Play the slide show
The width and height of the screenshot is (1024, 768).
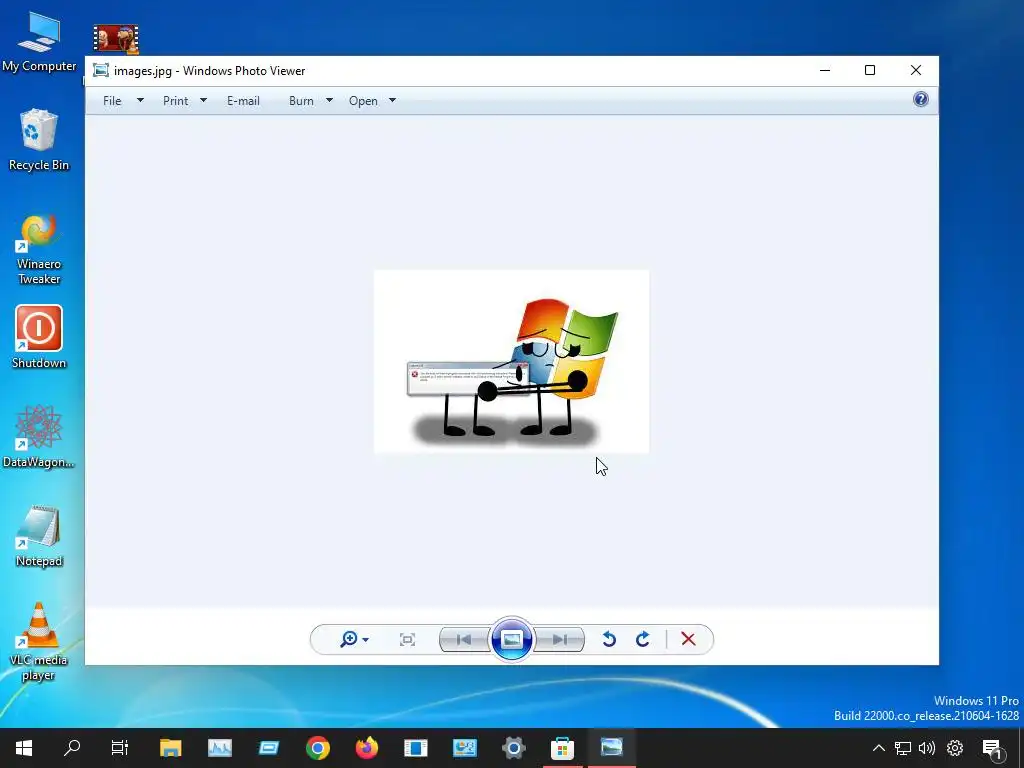(x=511, y=639)
